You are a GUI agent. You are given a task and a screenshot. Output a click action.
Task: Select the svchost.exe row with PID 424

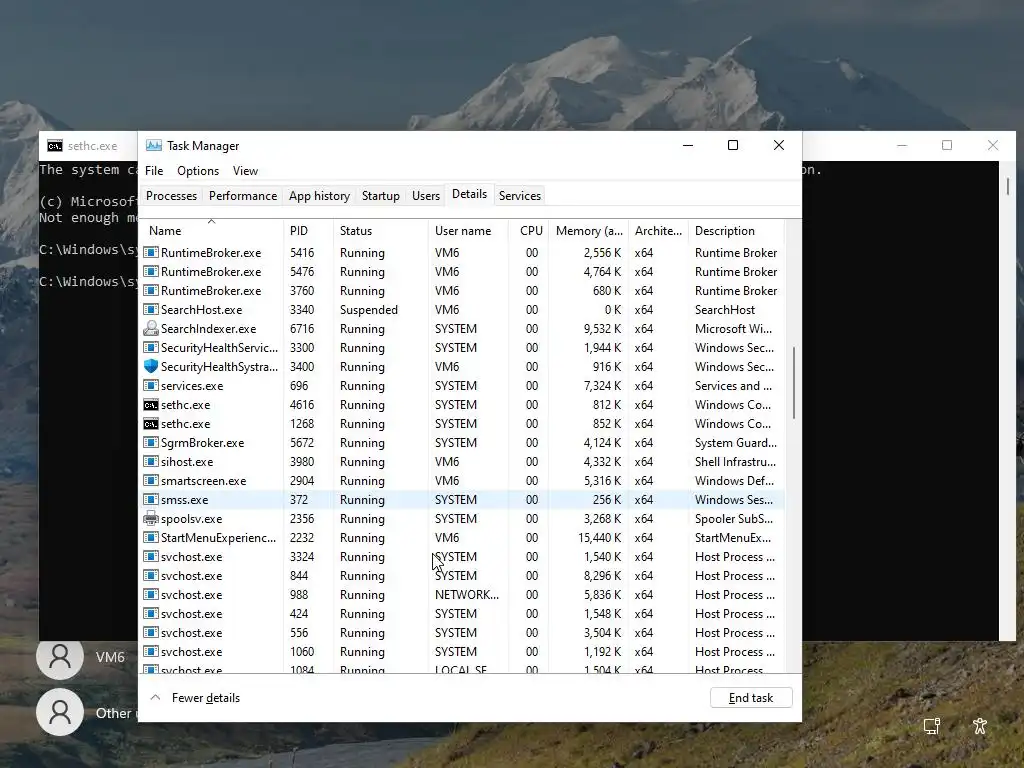pyautogui.click(x=463, y=613)
